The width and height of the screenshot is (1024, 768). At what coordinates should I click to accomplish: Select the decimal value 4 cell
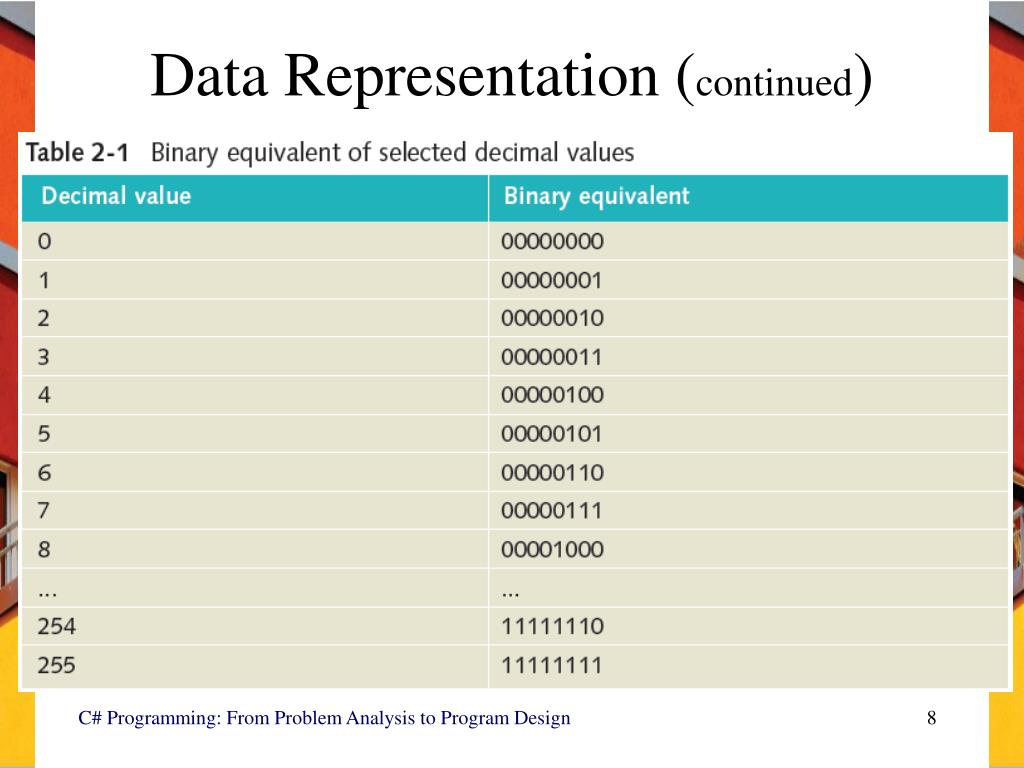click(255, 395)
